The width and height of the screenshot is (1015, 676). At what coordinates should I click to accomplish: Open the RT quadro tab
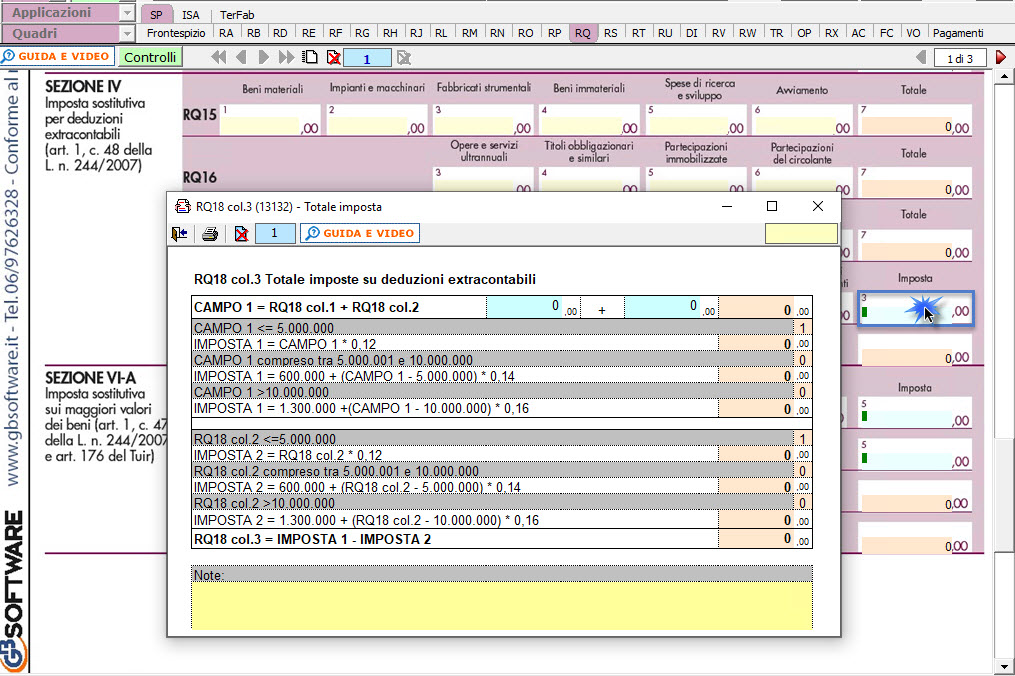pos(638,33)
